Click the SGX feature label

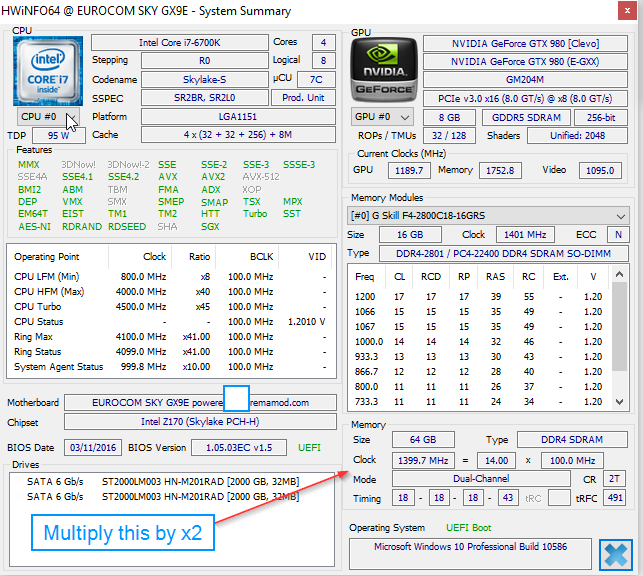210,227
